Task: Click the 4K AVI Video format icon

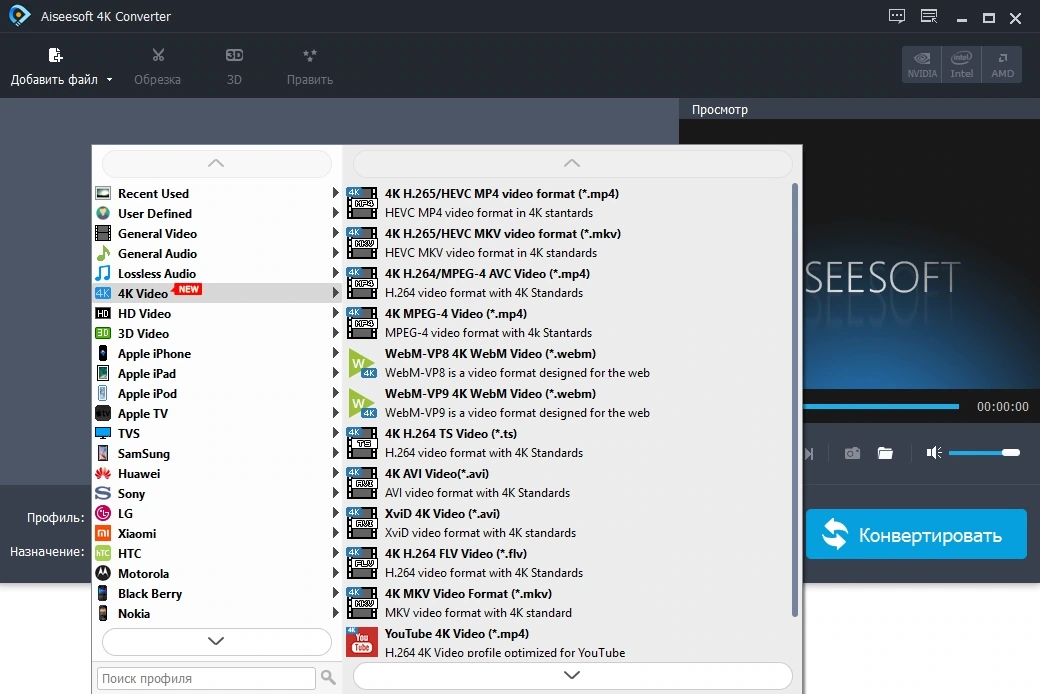Action: tap(362, 483)
